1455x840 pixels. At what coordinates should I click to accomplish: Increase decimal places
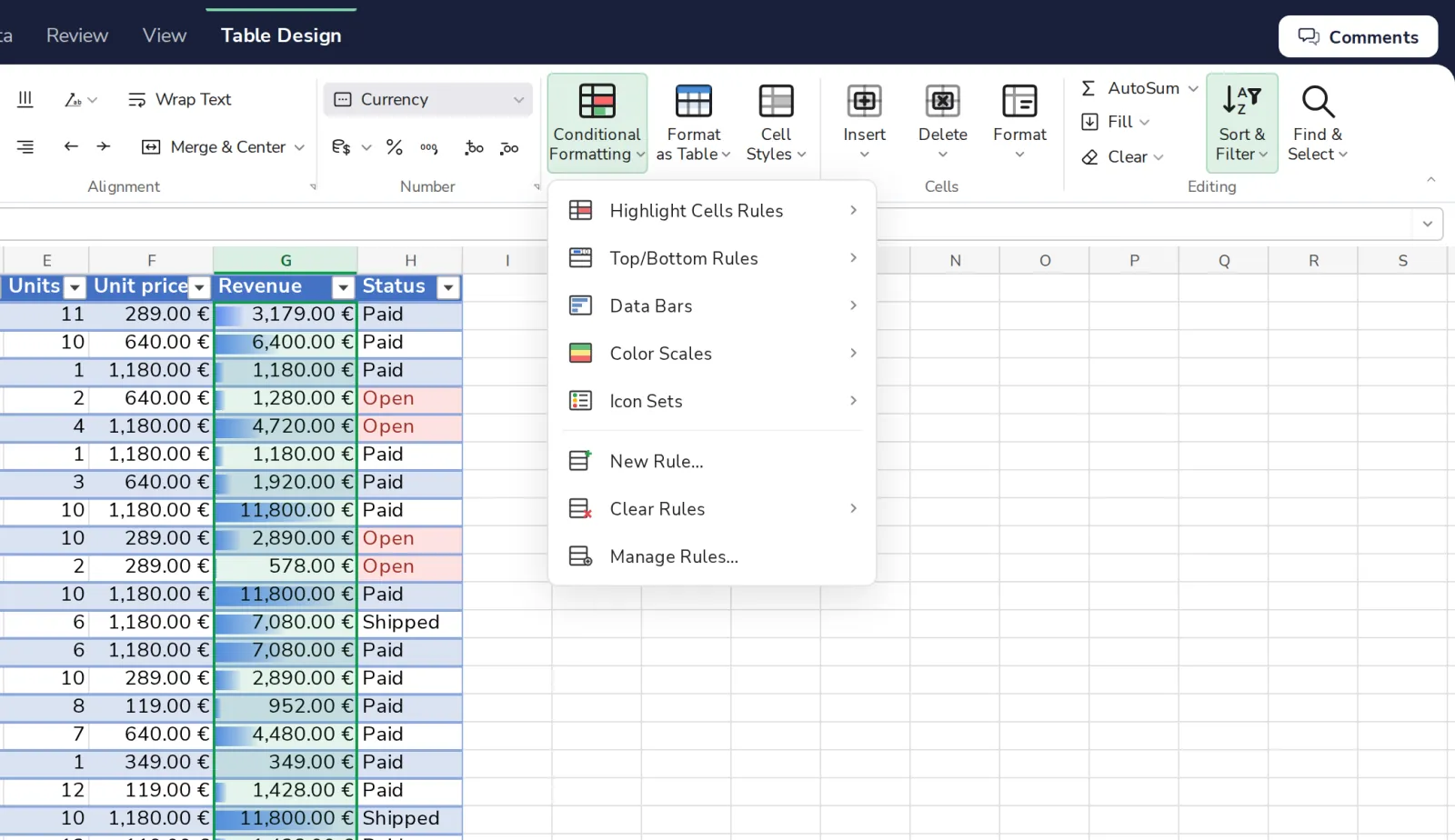click(474, 147)
